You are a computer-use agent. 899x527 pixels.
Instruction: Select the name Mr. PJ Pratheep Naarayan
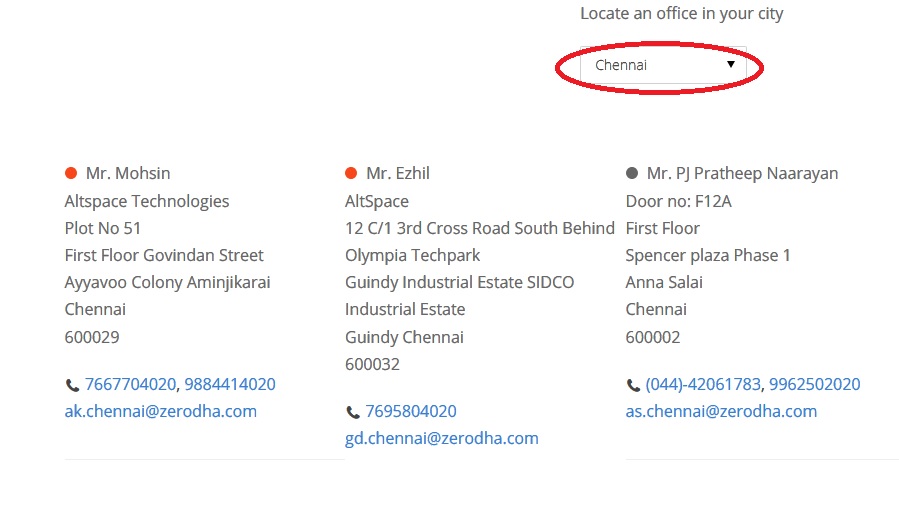[742, 173]
